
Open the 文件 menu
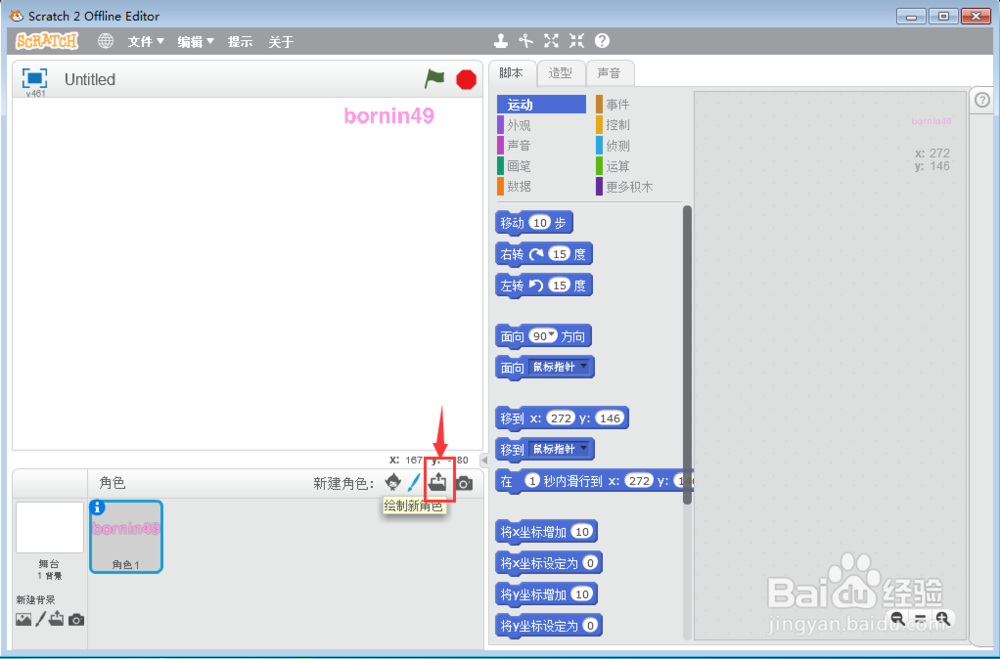pos(146,41)
